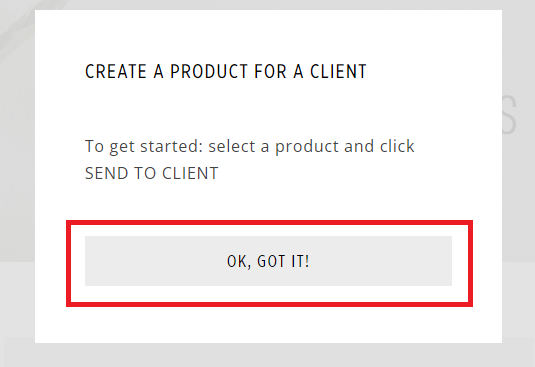Screen dimensions: 535x367
Task: Click the OK, GOT IT! button
Action: (268, 261)
